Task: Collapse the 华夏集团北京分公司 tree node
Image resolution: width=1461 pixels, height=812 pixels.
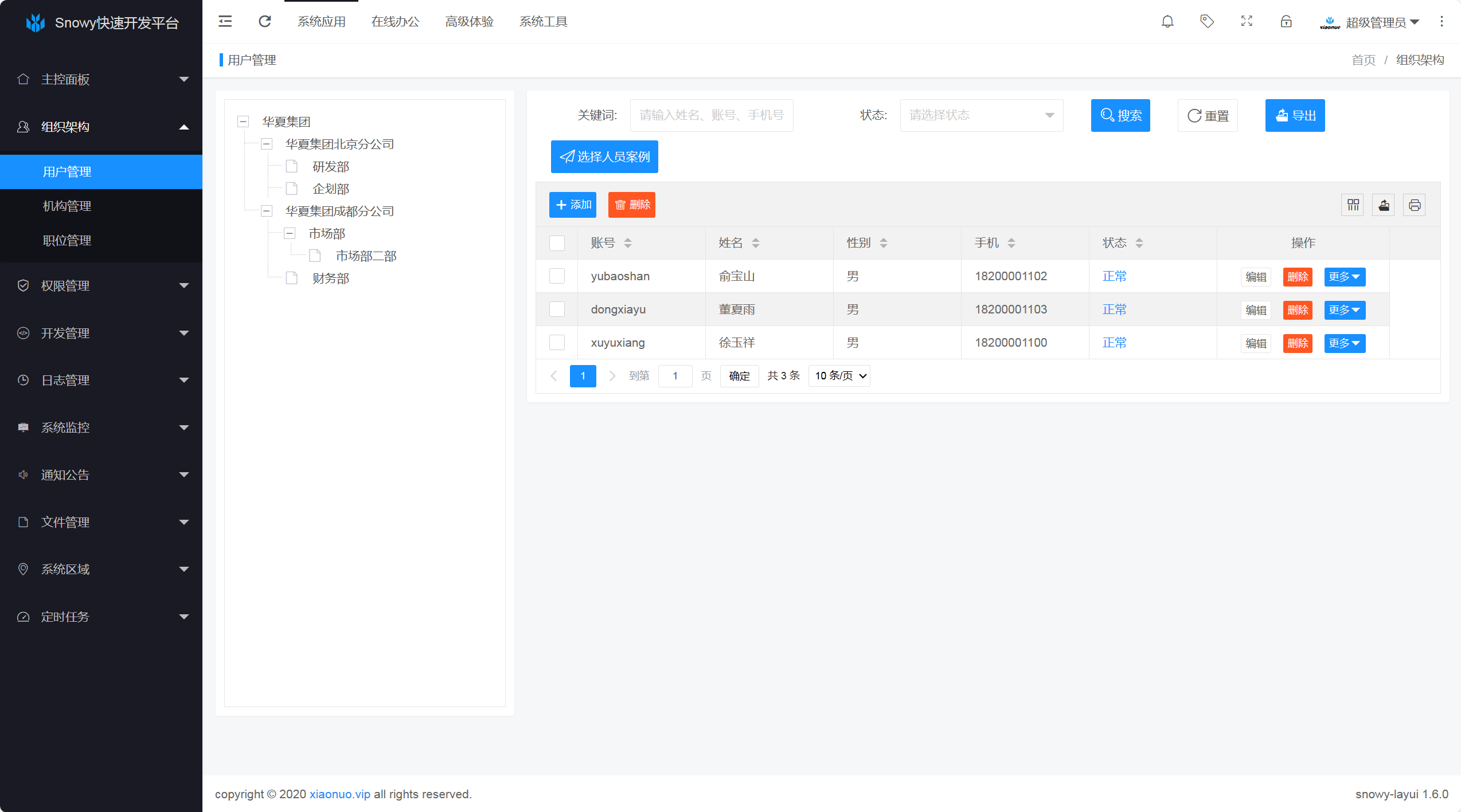Action: (x=267, y=144)
